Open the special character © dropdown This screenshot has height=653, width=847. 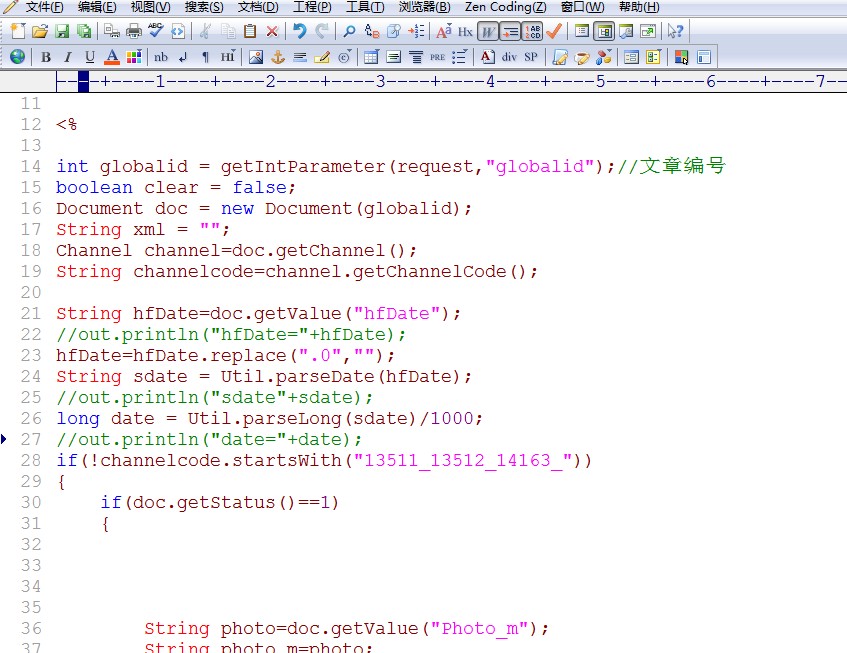click(345, 57)
